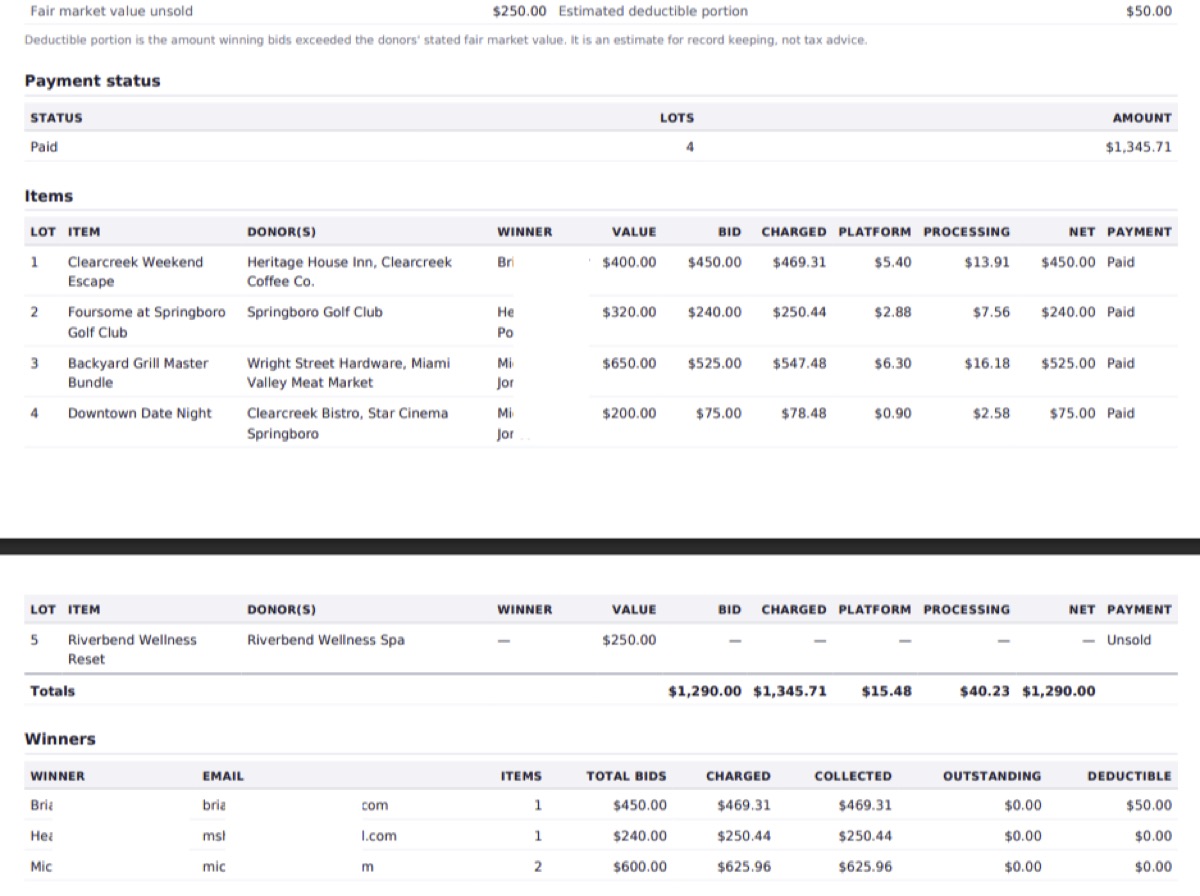The height and width of the screenshot is (896, 1200).
Task: Click the Winners section heading
Action: pos(60,739)
